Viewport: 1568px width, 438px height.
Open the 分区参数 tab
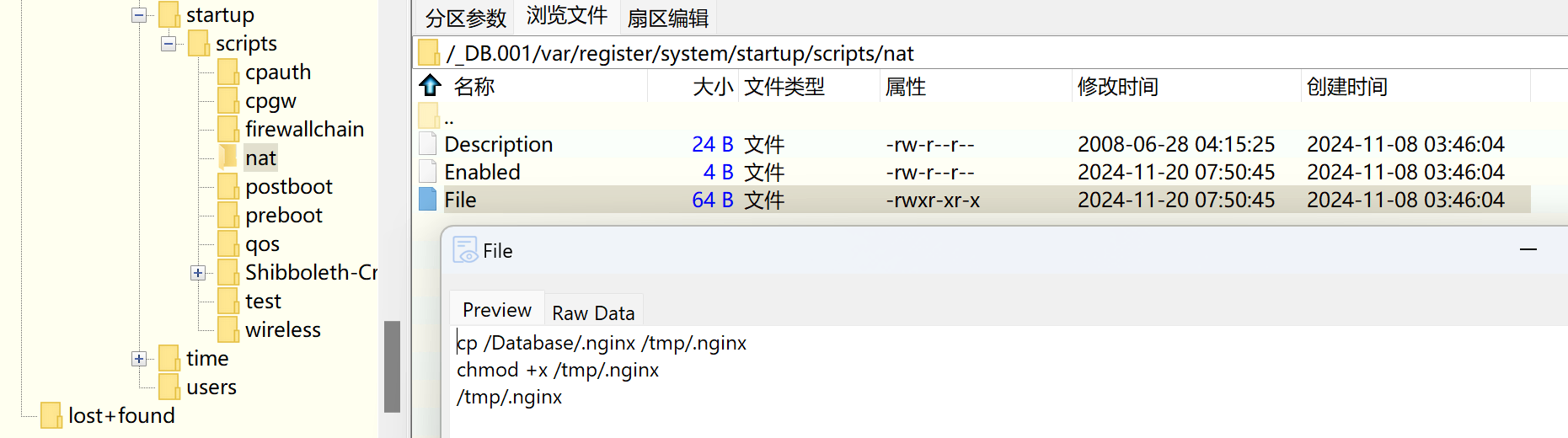pos(465,18)
